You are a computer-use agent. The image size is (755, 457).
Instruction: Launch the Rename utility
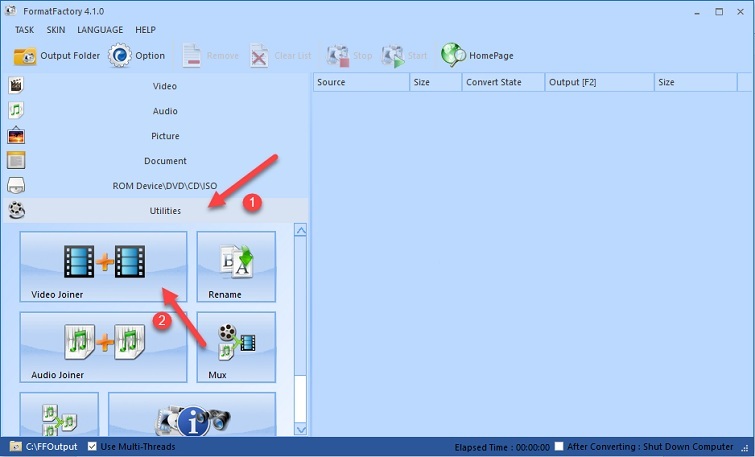(236, 266)
